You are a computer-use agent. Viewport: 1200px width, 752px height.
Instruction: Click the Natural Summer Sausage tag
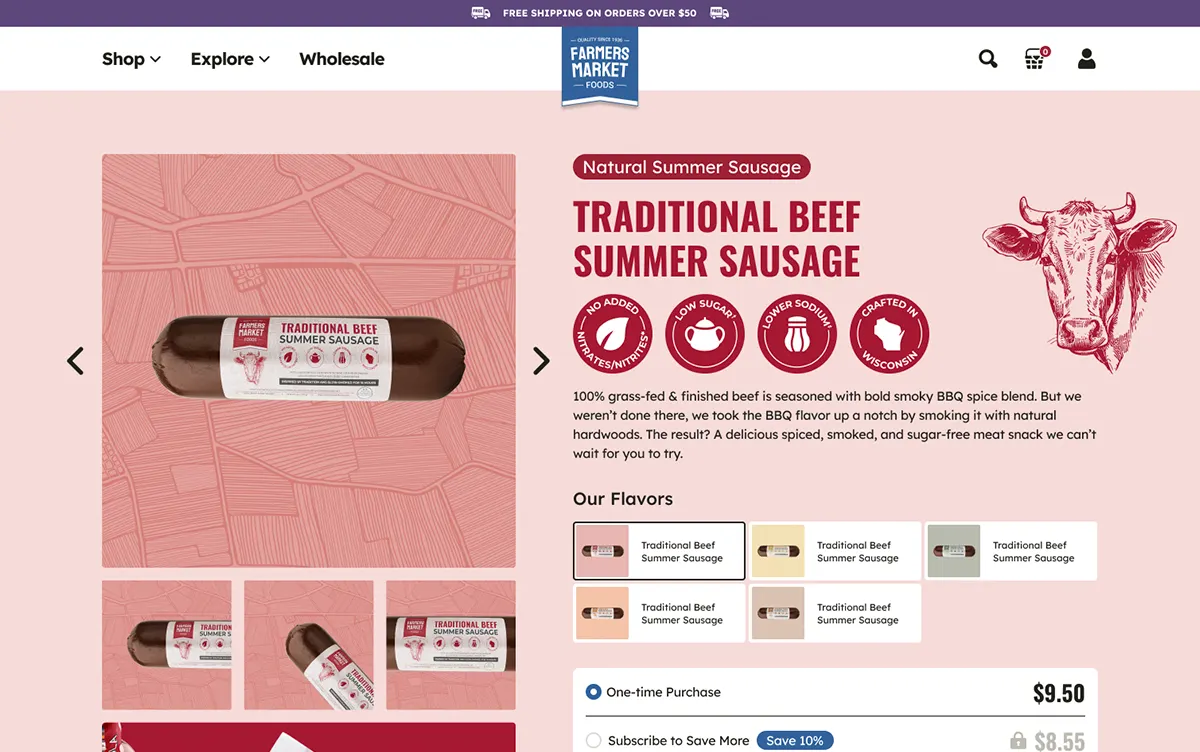[x=692, y=167]
